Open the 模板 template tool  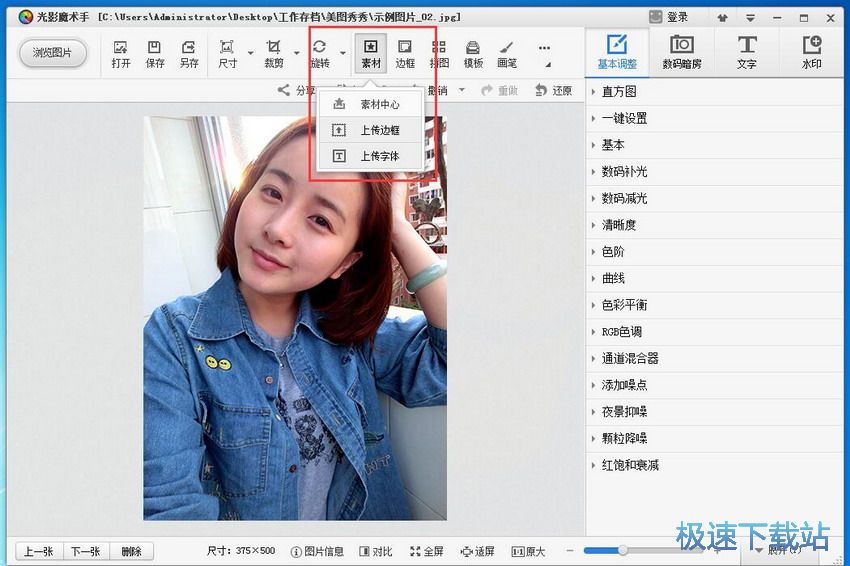coord(473,54)
